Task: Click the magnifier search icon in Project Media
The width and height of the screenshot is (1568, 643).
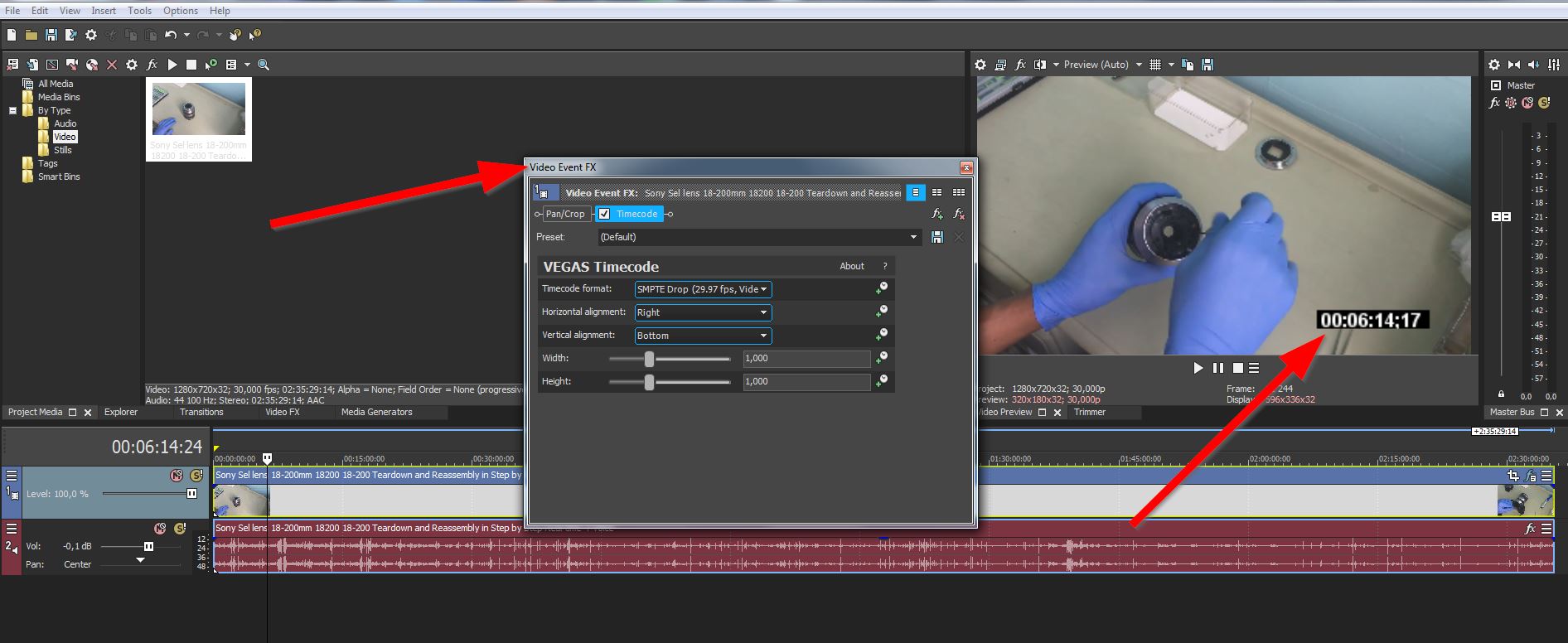Action: click(x=264, y=65)
